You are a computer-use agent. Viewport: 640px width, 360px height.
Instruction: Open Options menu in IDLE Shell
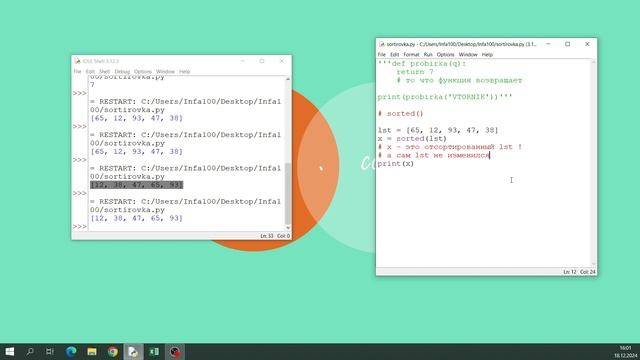(x=143, y=72)
